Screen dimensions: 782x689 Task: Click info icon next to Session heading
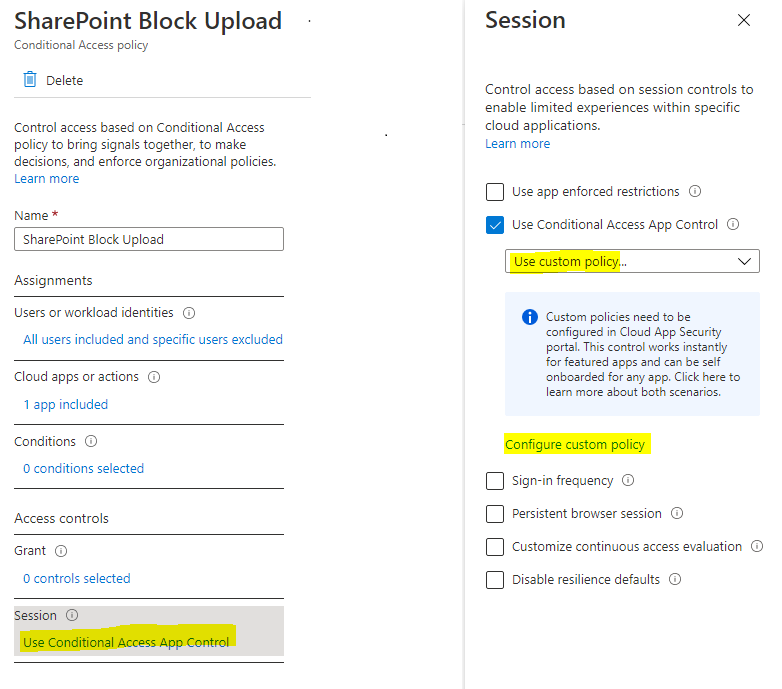click(x=72, y=615)
